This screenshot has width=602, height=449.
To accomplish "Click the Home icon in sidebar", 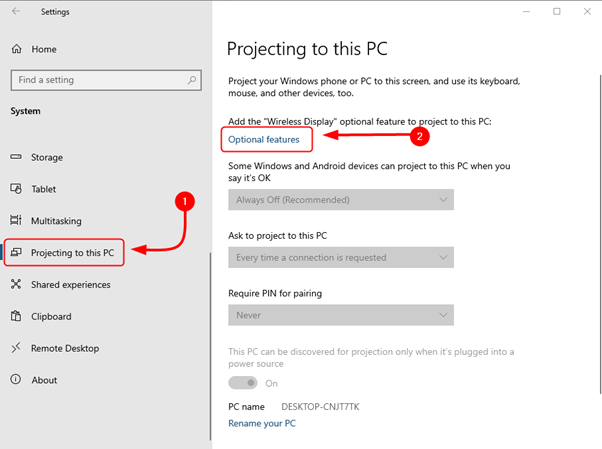I will (16, 49).
